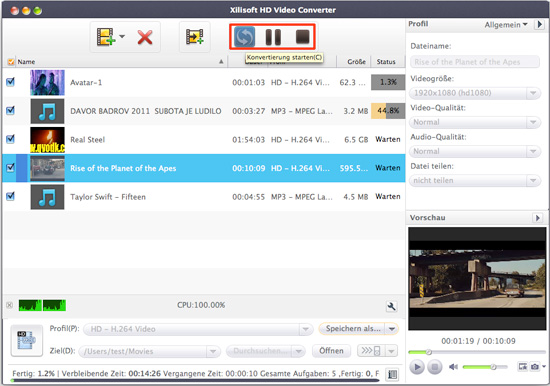Screen dimensions: 550x386
Task: Open Speichern als dropdown arrow
Action: pos(392,329)
